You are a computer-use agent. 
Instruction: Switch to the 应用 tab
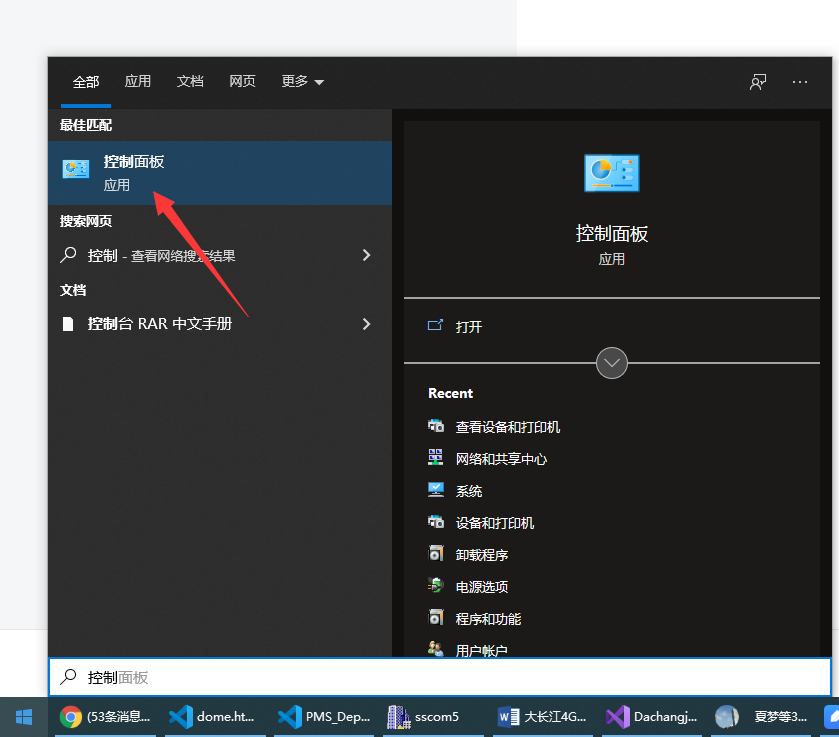(138, 81)
